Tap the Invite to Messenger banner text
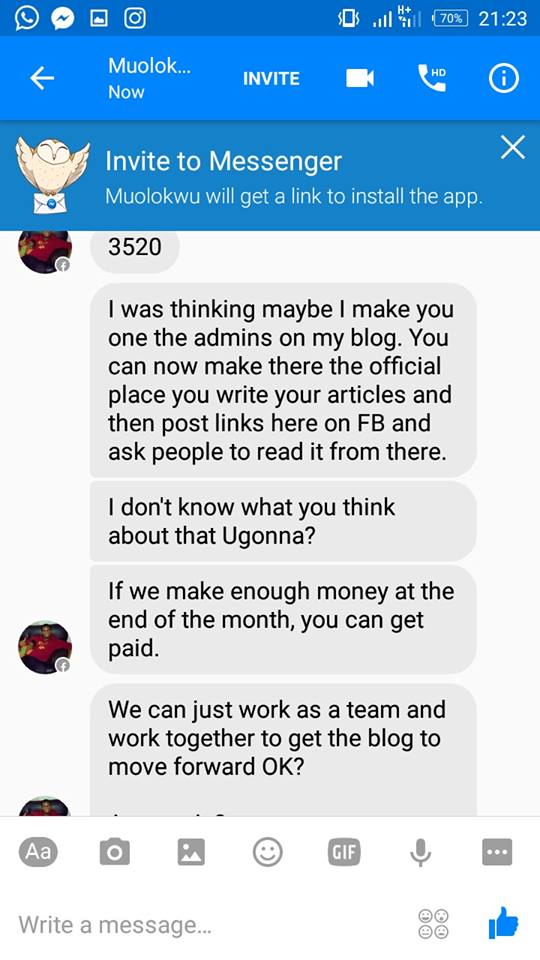540x960 pixels. coord(223,161)
